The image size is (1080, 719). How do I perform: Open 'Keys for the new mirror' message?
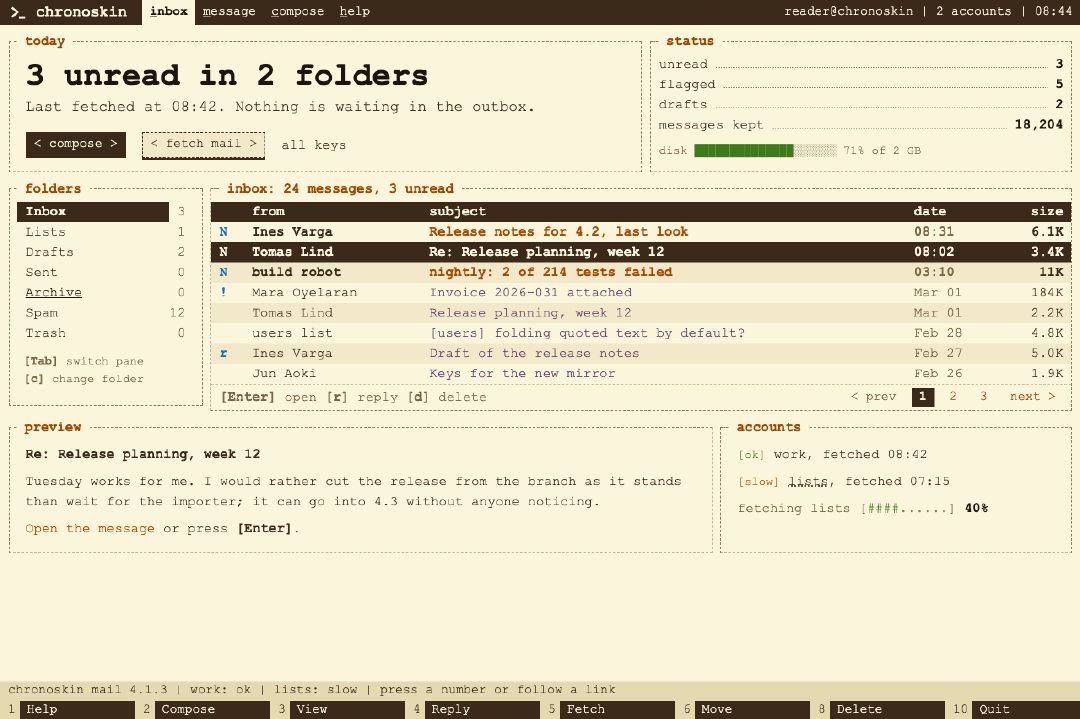[x=522, y=373]
